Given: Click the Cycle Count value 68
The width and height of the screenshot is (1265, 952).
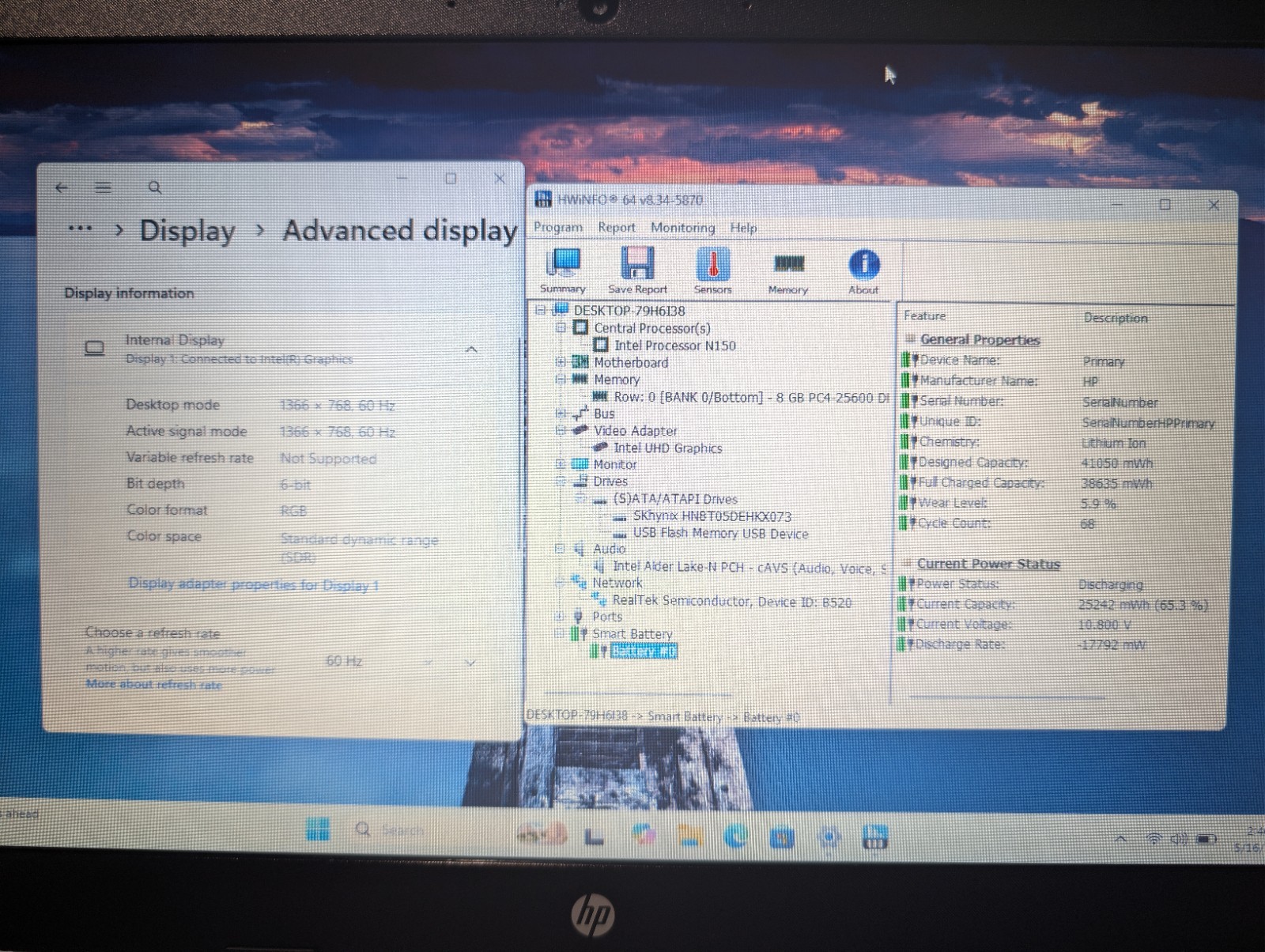Looking at the screenshot, I should click(1088, 523).
